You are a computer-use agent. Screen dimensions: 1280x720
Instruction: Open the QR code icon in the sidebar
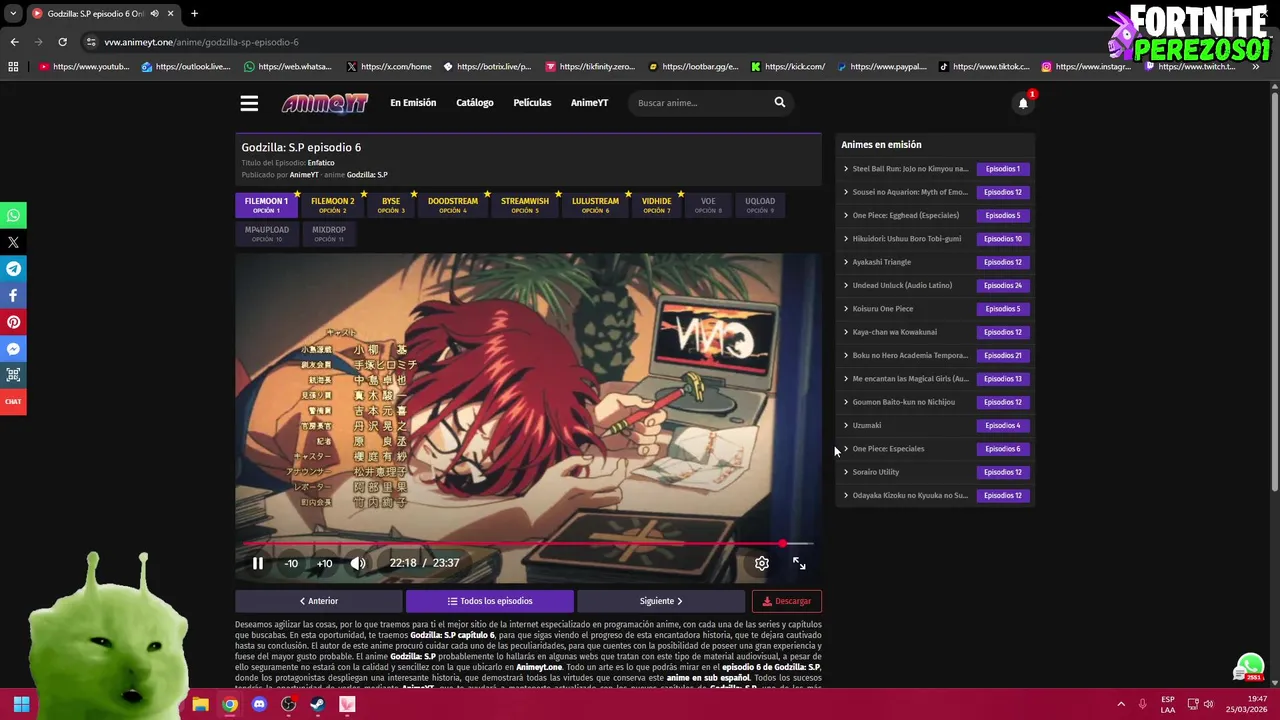click(x=13, y=375)
